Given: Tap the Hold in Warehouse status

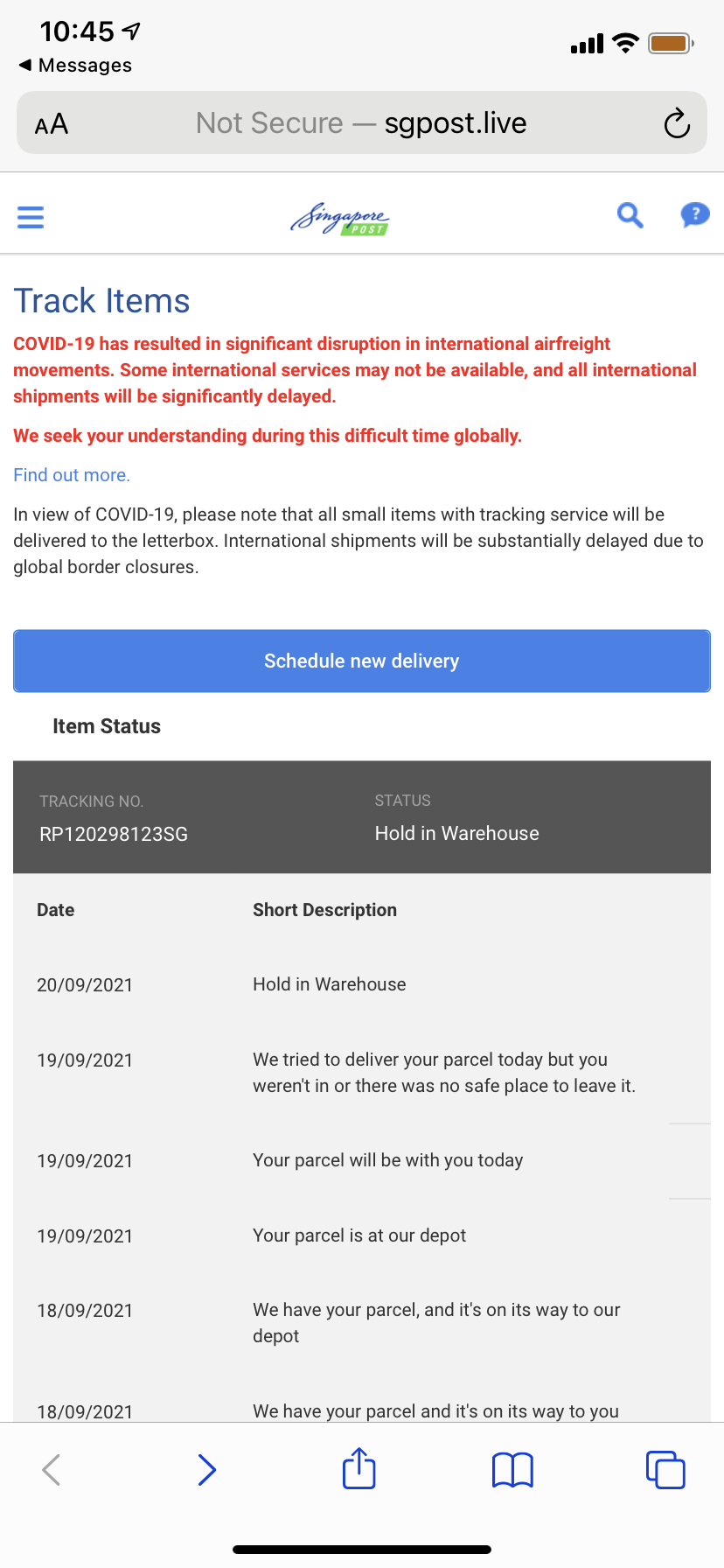Looking at the screenshot, I should (x=456, y=833).
